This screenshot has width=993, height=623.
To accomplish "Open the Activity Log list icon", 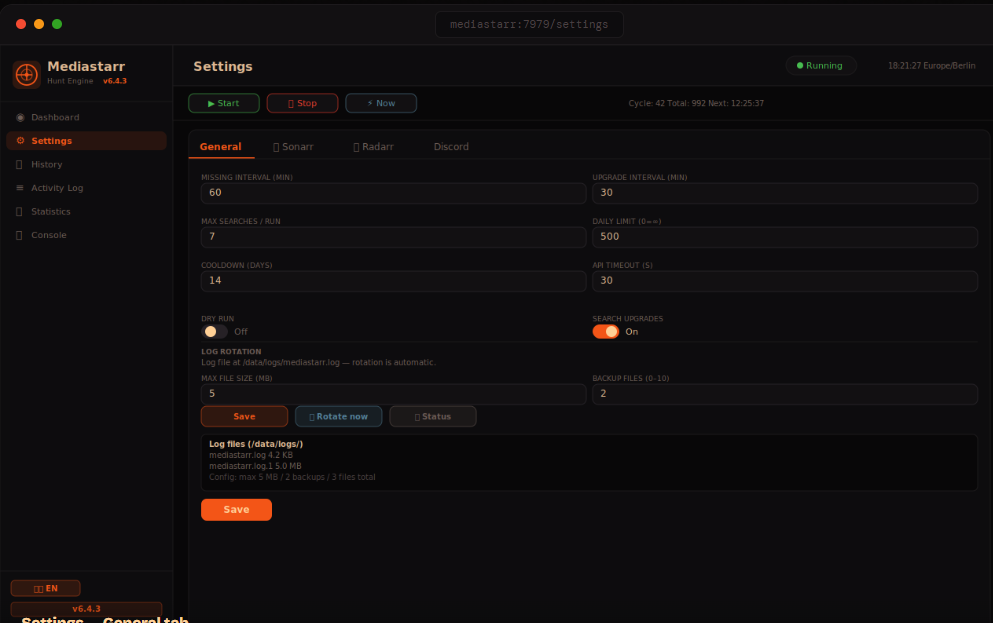I will (20, 188).
